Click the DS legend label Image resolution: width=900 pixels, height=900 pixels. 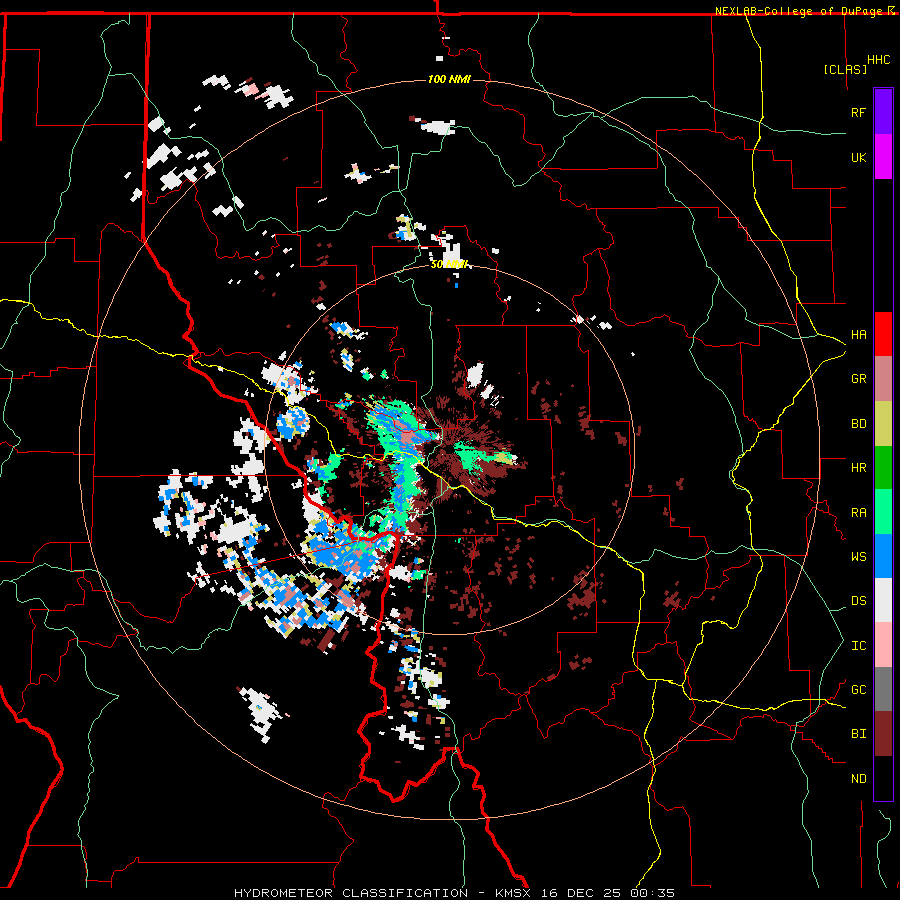tap(858, 601)
